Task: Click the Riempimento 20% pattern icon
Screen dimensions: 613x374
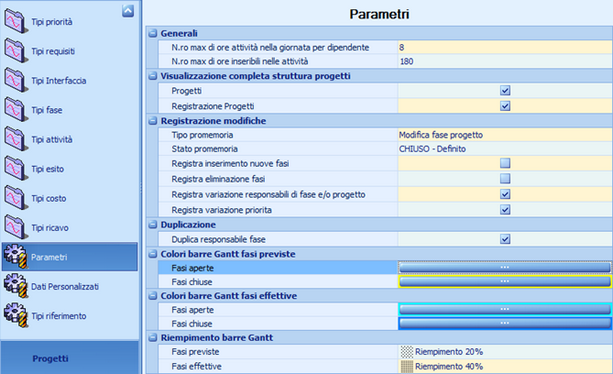Action: pyautogui.click(x=407, y=352)
